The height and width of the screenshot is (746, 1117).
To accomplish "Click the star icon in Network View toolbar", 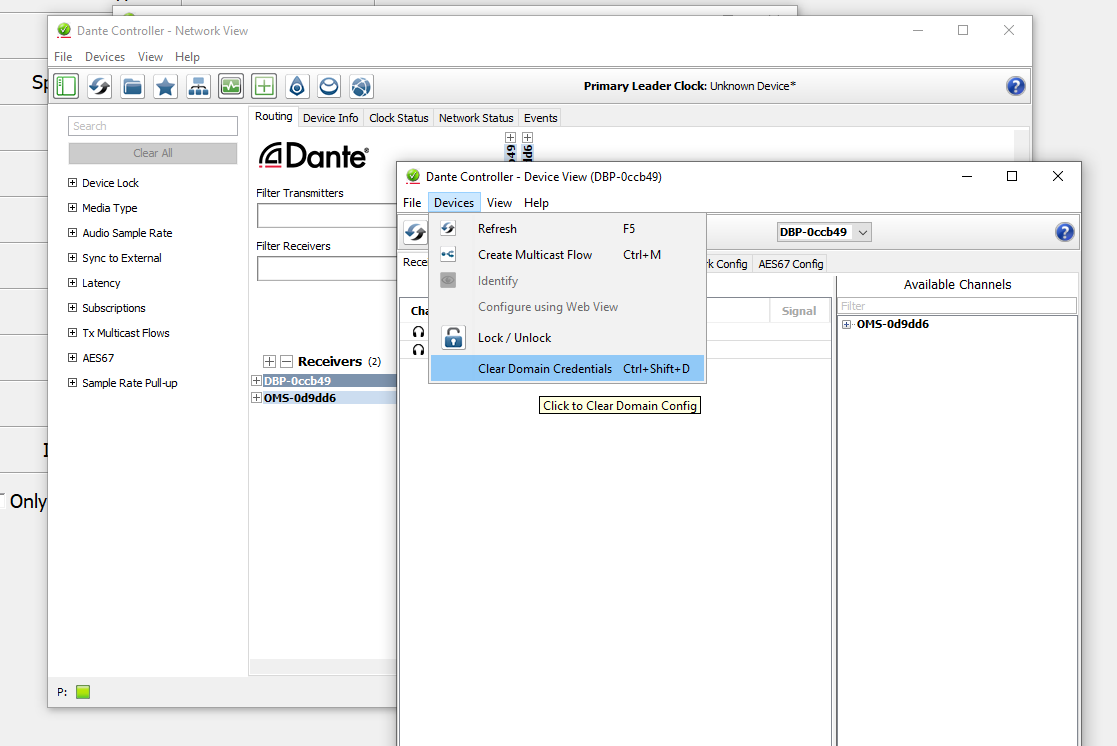I will click(x=165, y=86).
